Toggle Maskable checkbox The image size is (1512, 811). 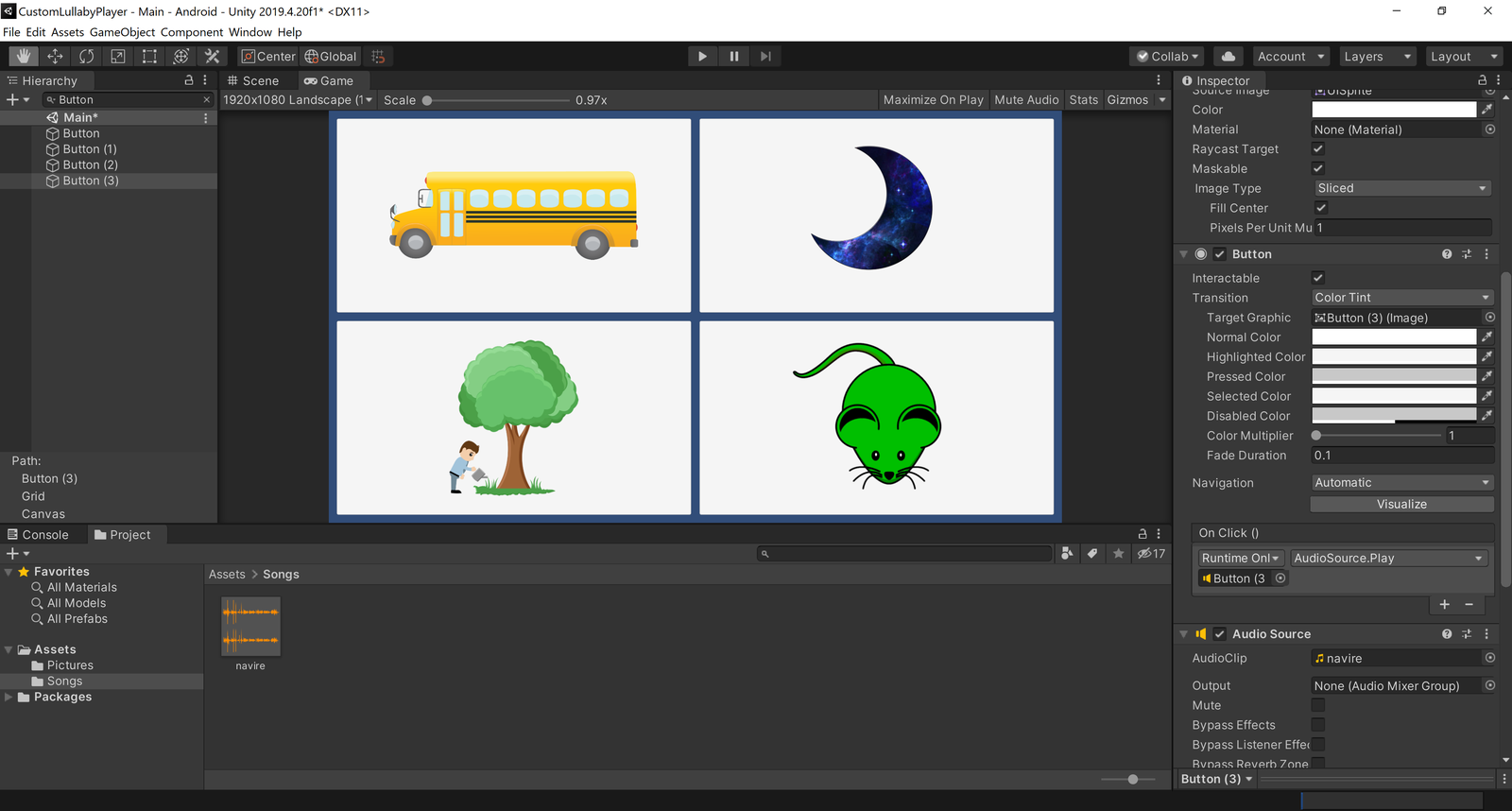click(x=1318, y=168)
